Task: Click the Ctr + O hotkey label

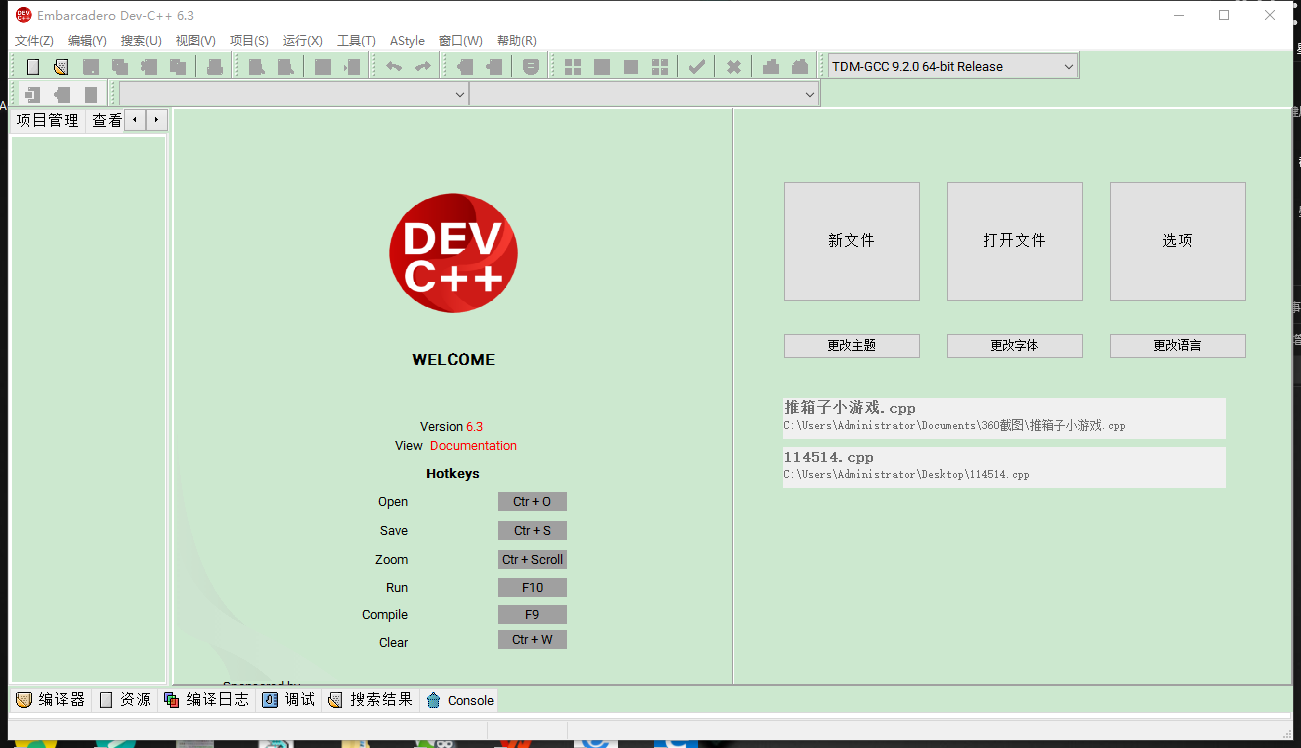Action: pos(532,502)
